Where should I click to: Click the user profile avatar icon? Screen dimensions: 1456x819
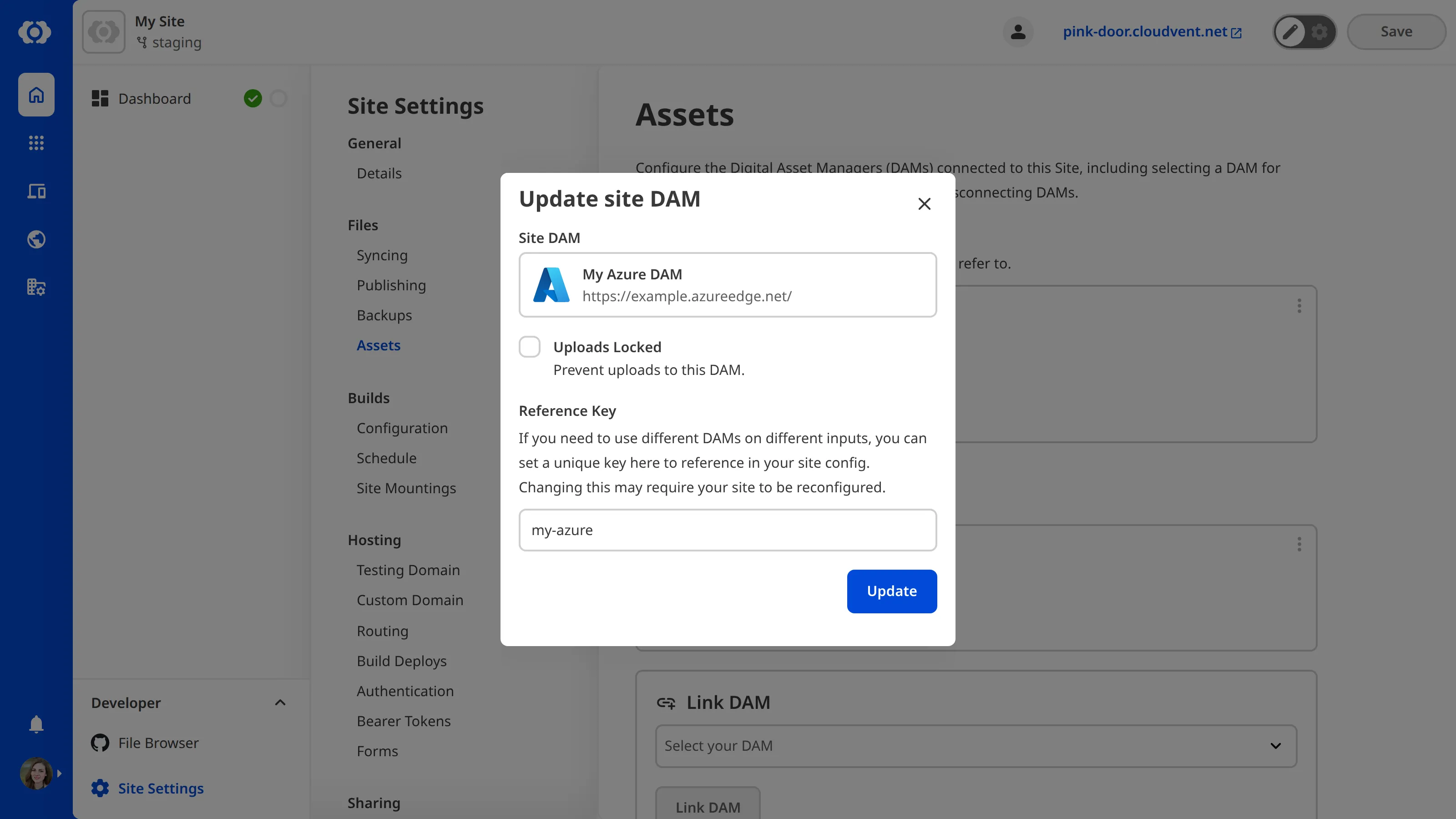tap(1018, 32)
